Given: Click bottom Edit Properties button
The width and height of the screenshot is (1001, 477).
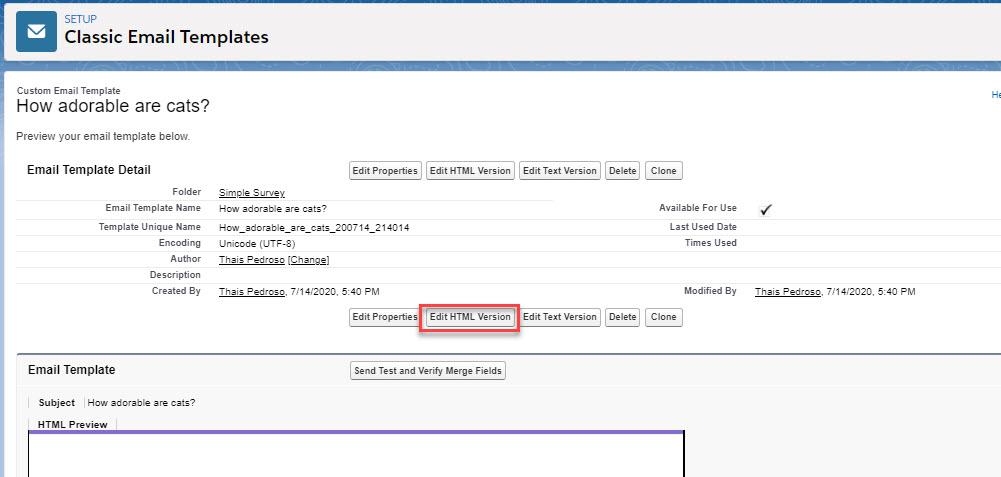Looking at the screenshot, I should click(385, 317).
